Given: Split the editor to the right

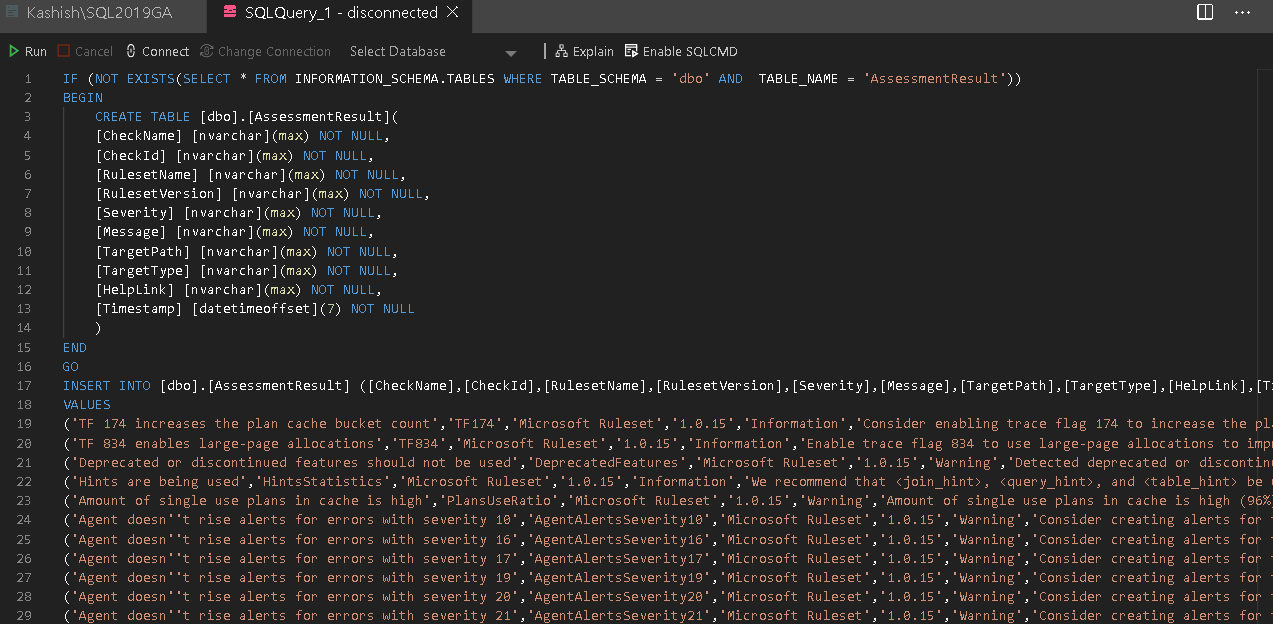Looking at the screenshot, I should click(x=1206, y=13).
